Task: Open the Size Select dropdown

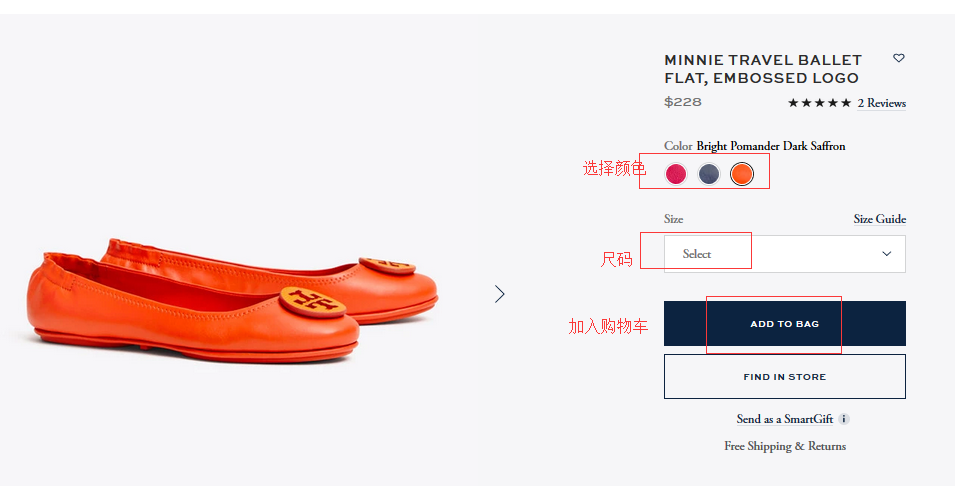Action: (x=784, y=254)
